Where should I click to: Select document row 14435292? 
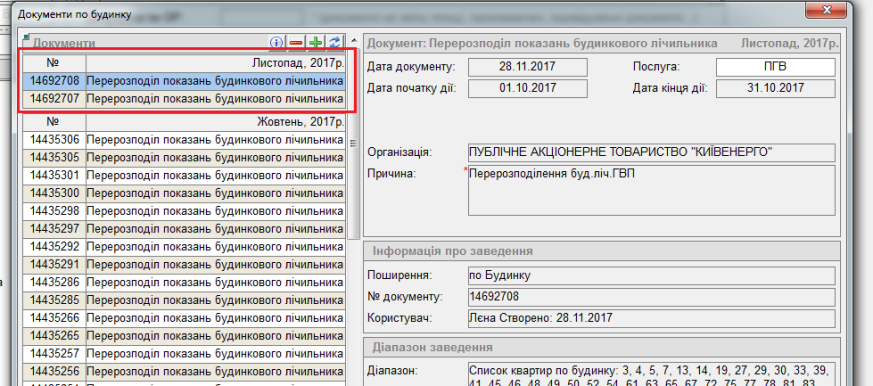pos(183,246)
